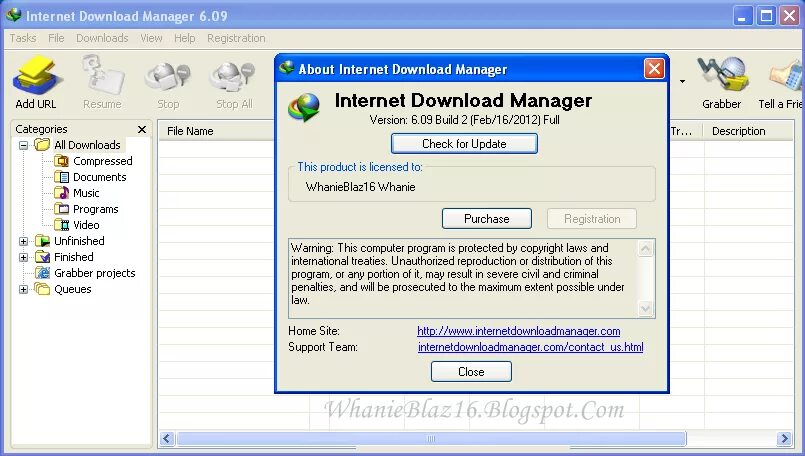Image resolution: width=805 pixels, height=456 pixels.
Task: Click the Tell a Friend toolbar icon
Action: (x=787, y=77)
